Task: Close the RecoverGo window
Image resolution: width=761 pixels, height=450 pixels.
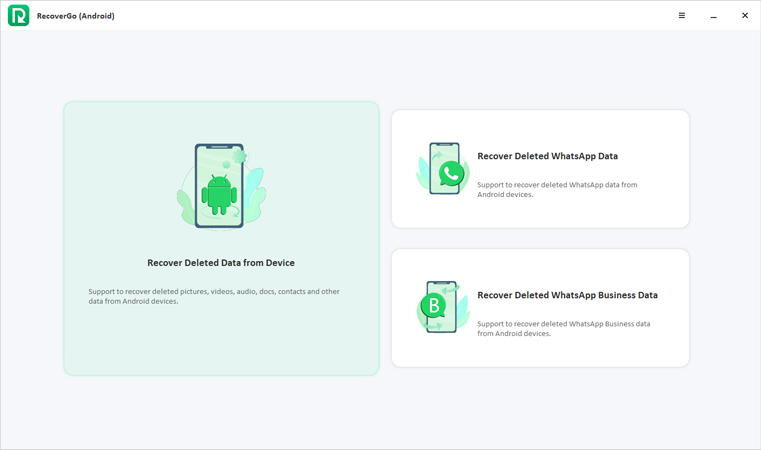Action: tap(745, 16)
